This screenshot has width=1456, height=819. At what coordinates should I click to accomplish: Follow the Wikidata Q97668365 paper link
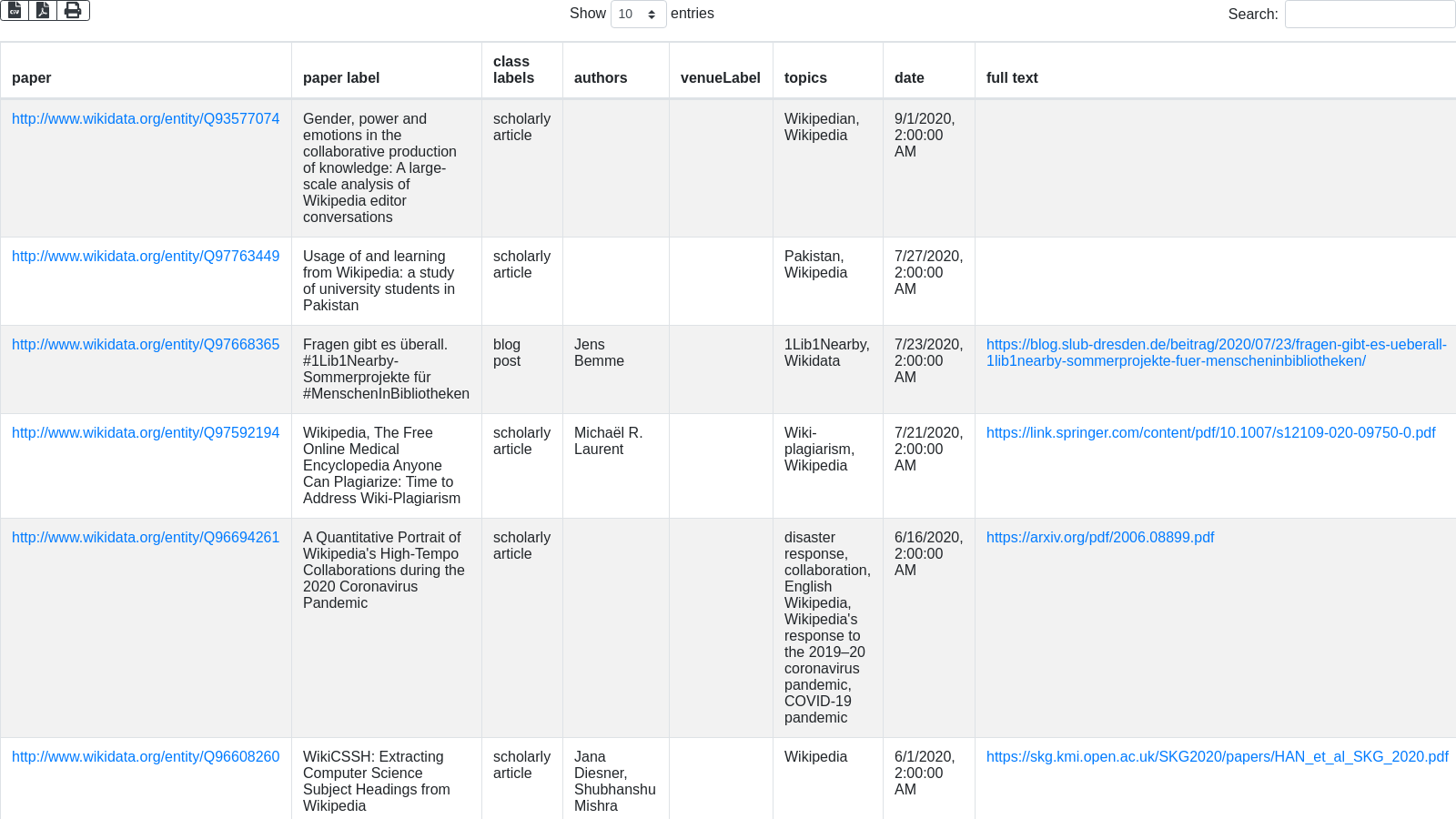(x=146, y=345)
